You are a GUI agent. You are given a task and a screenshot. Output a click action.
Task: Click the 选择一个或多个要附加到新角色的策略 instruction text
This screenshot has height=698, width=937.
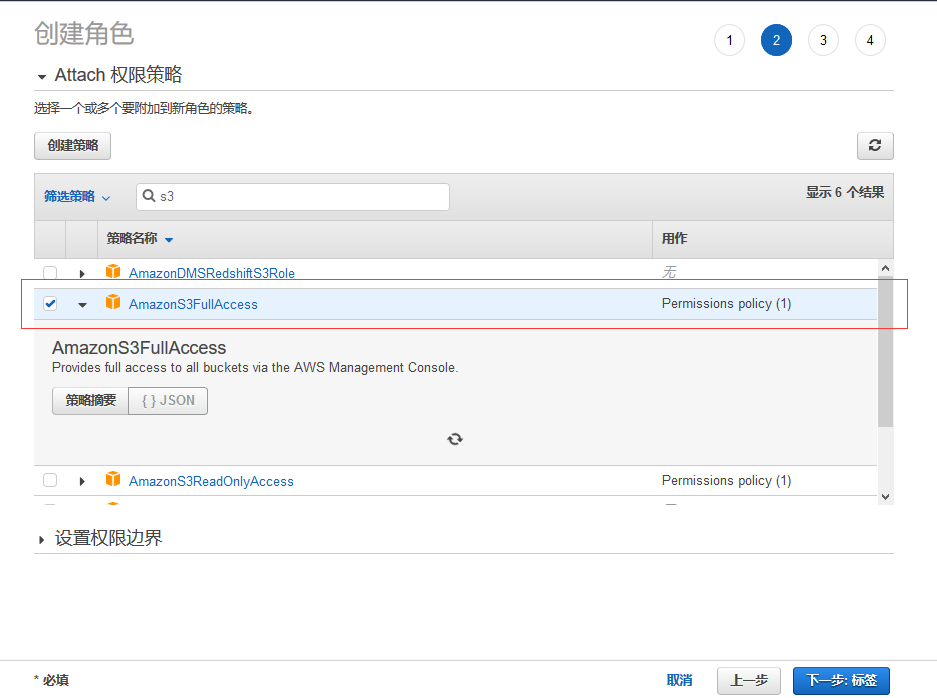[144, 108]
